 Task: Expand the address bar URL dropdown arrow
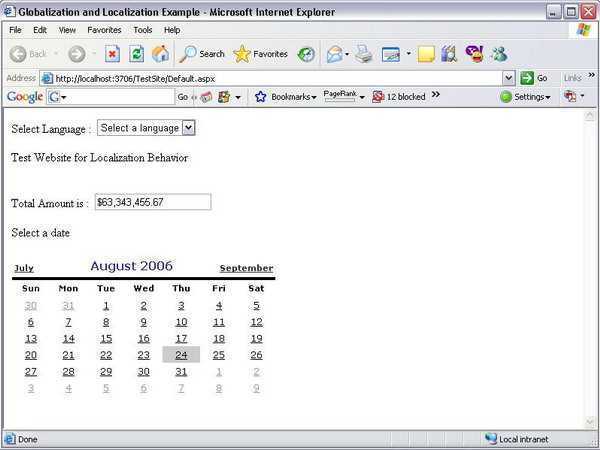click(x=509, y=78)
